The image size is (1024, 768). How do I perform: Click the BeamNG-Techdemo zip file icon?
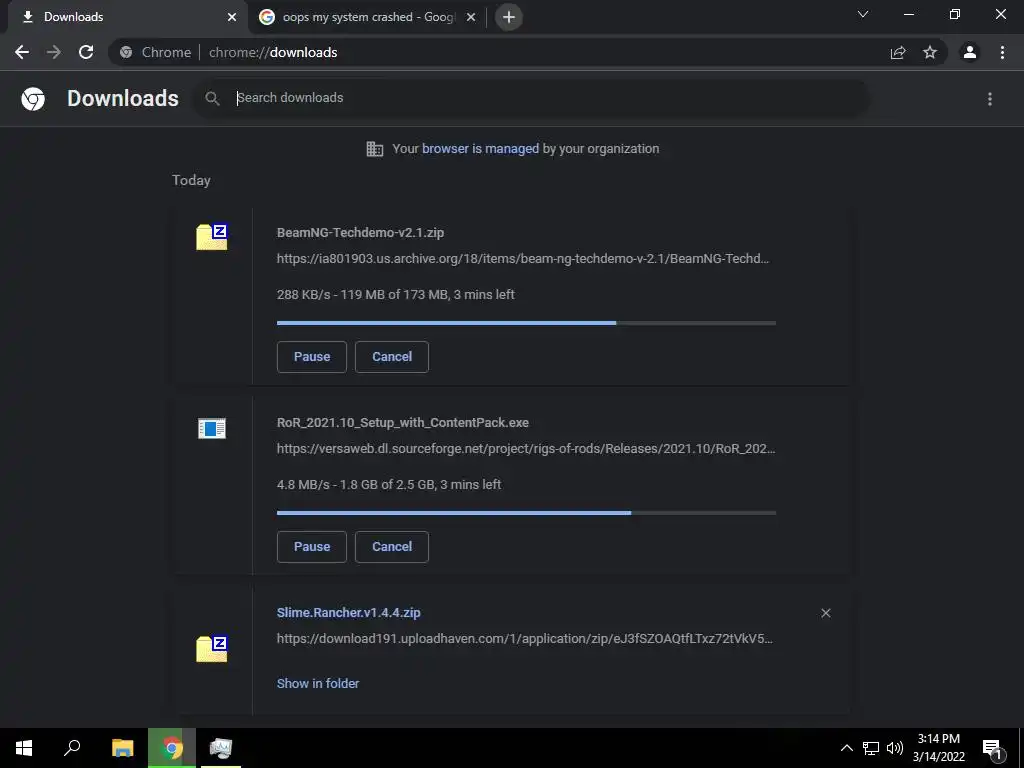(212, 236)
